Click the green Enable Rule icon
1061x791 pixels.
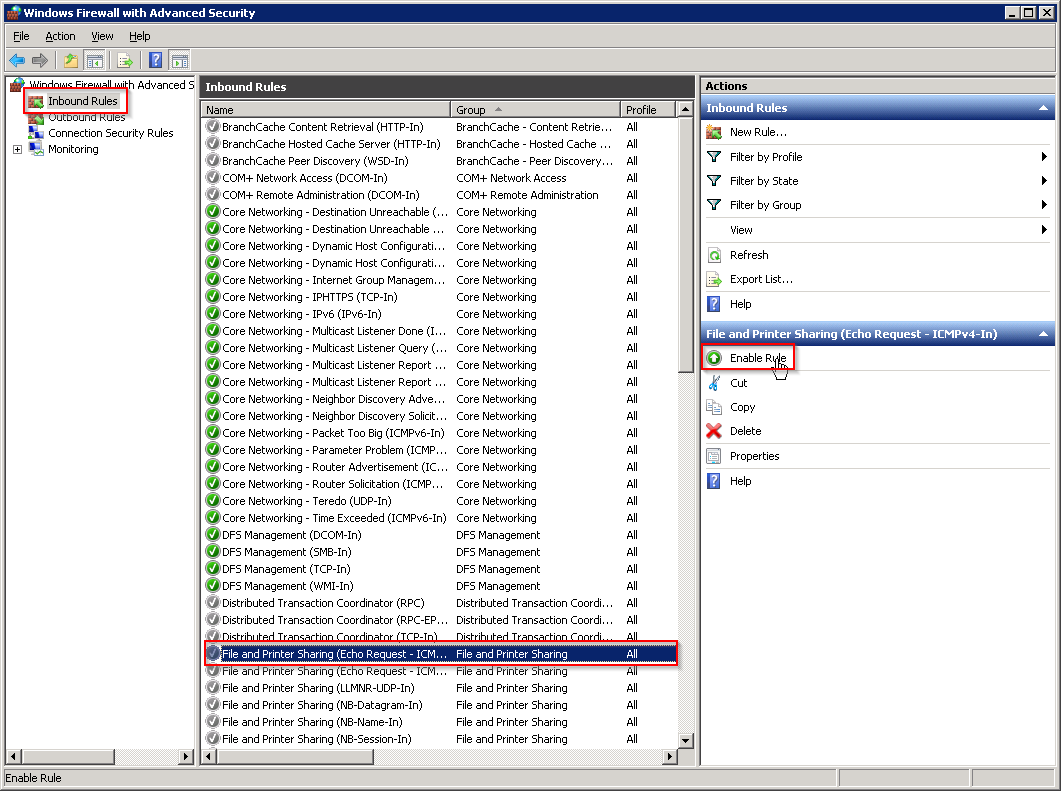[714, 358]
